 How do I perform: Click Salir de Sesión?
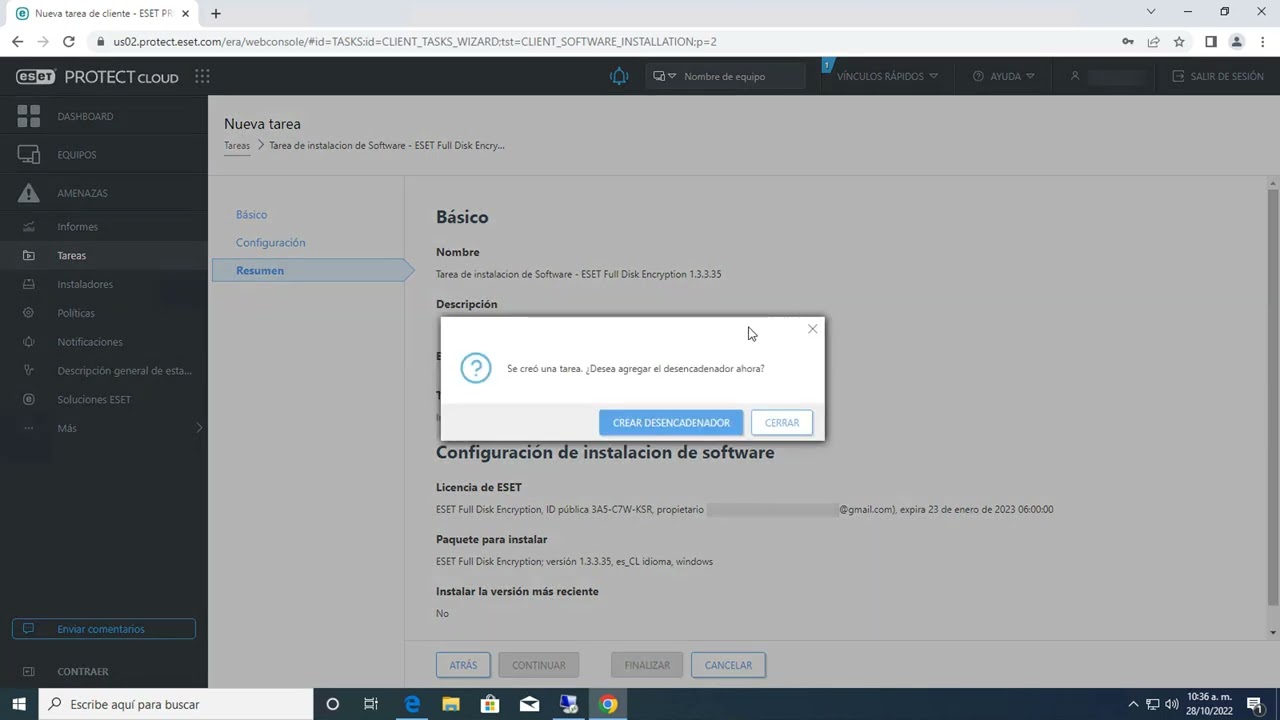pos(1218,77)
